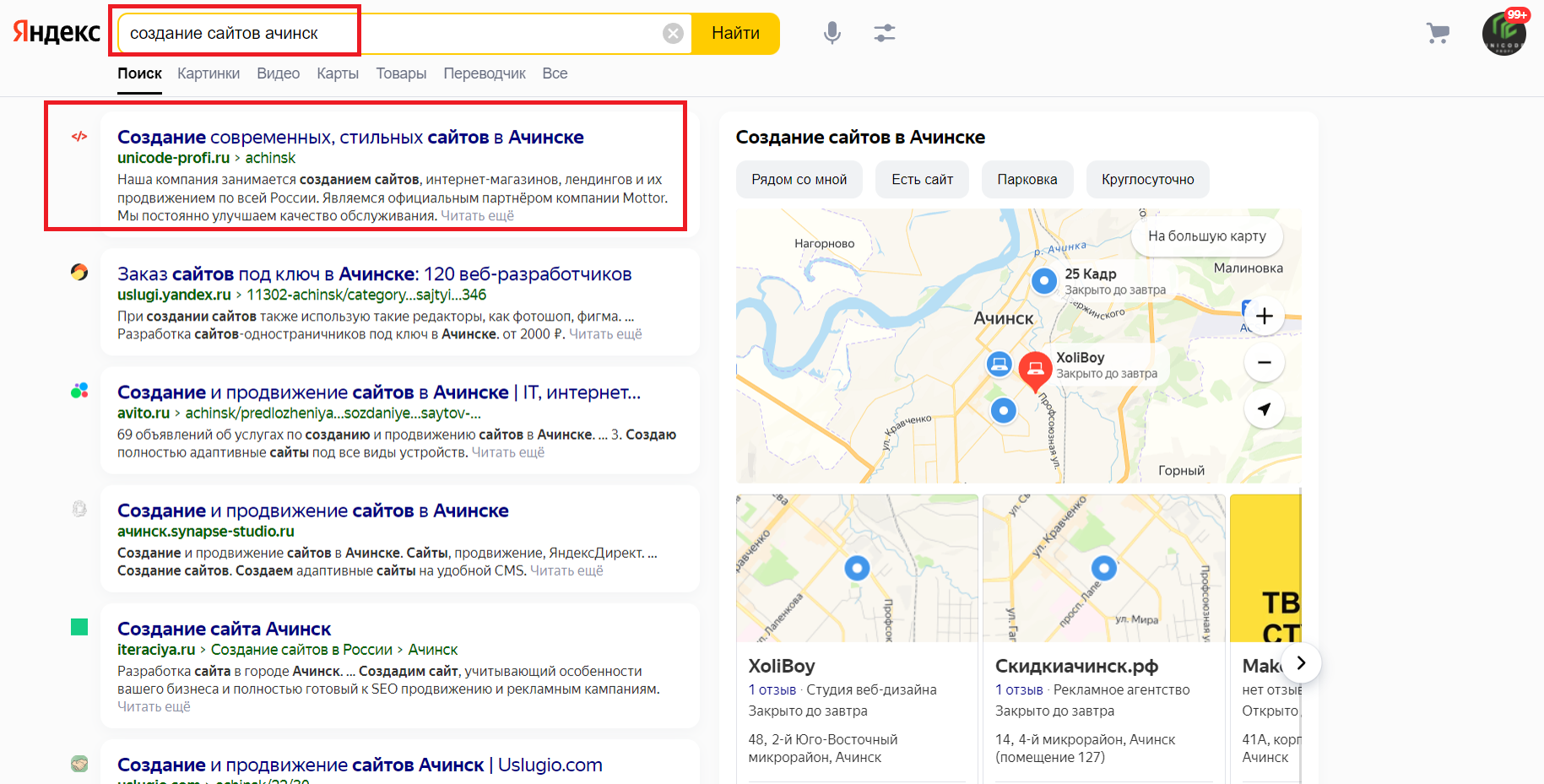
Task: Open the XoliBoy organization title
Action: tap(782, 666)
